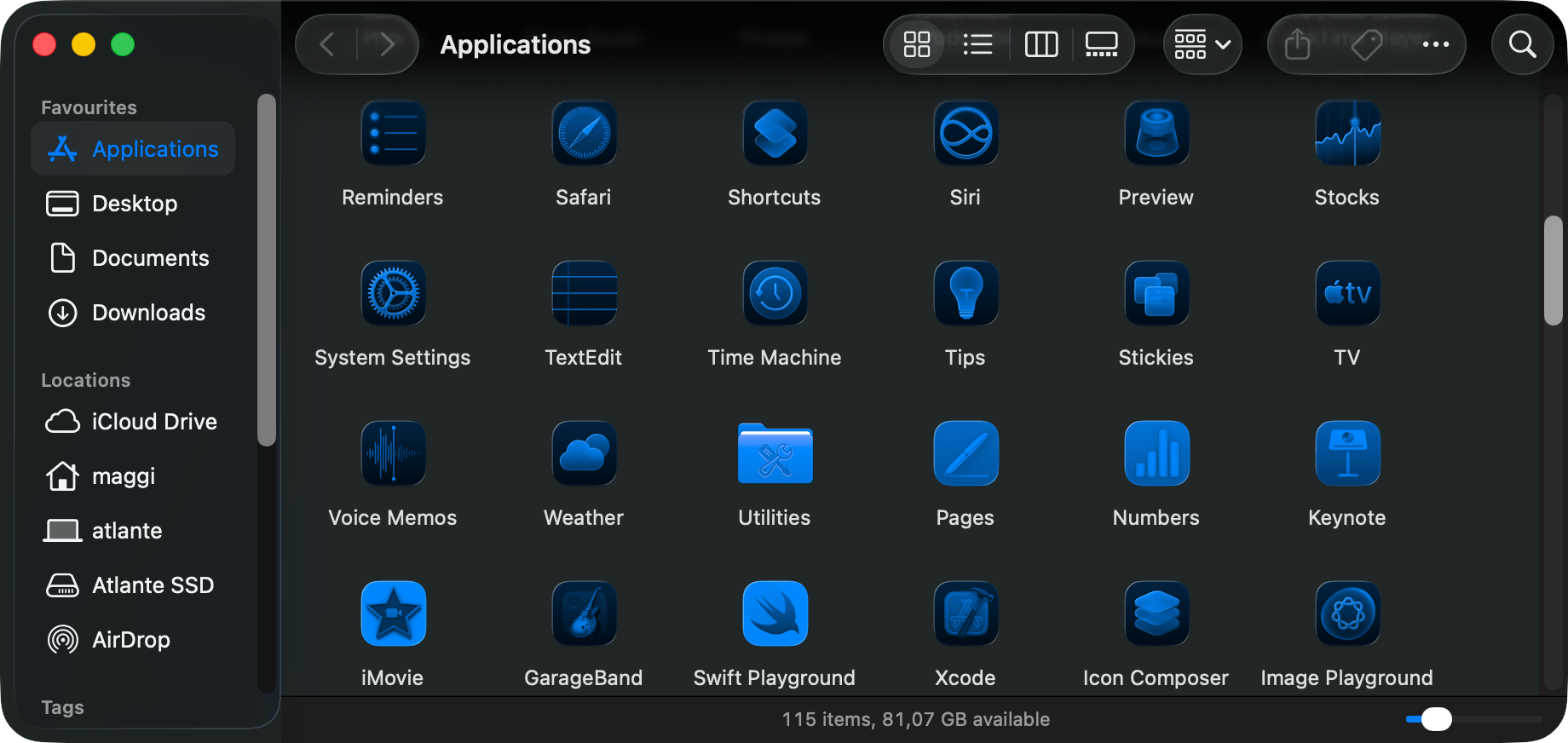Click the Icon Composer label text
Image resolution: width=1568 pixels, height=743 pixels.
coord(1156,677)
